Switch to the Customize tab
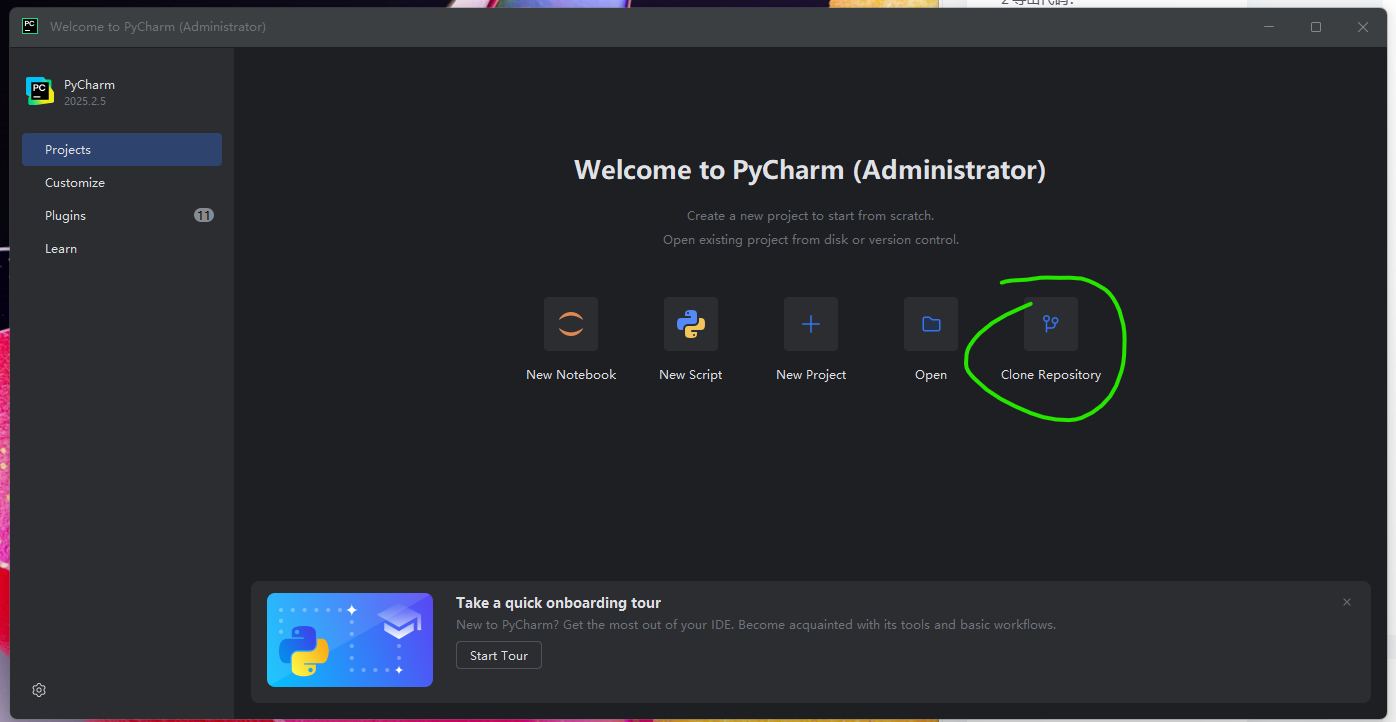 122,183
